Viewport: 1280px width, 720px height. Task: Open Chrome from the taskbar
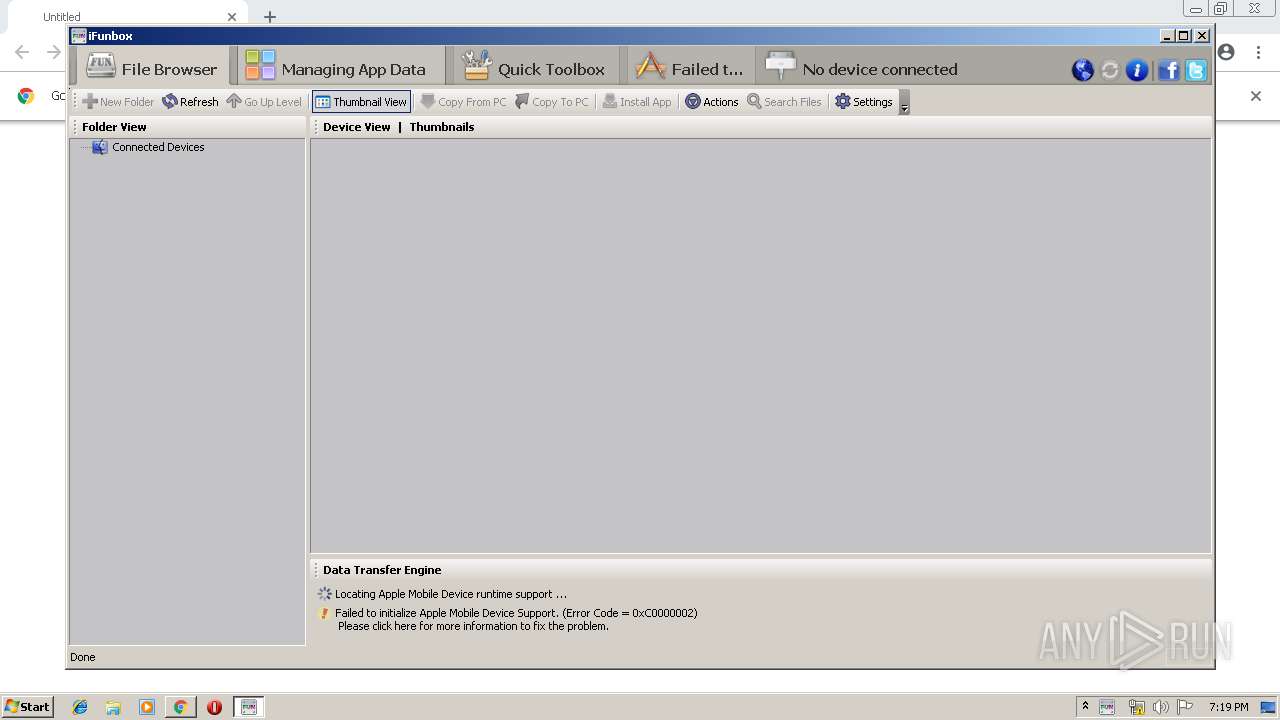[x=180, y=707]
